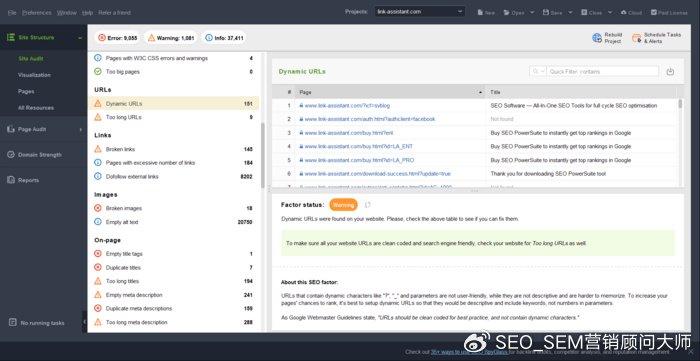Click the Domain Strength sidebar icon
Screen dimensions: 700x361
point(11,155)
